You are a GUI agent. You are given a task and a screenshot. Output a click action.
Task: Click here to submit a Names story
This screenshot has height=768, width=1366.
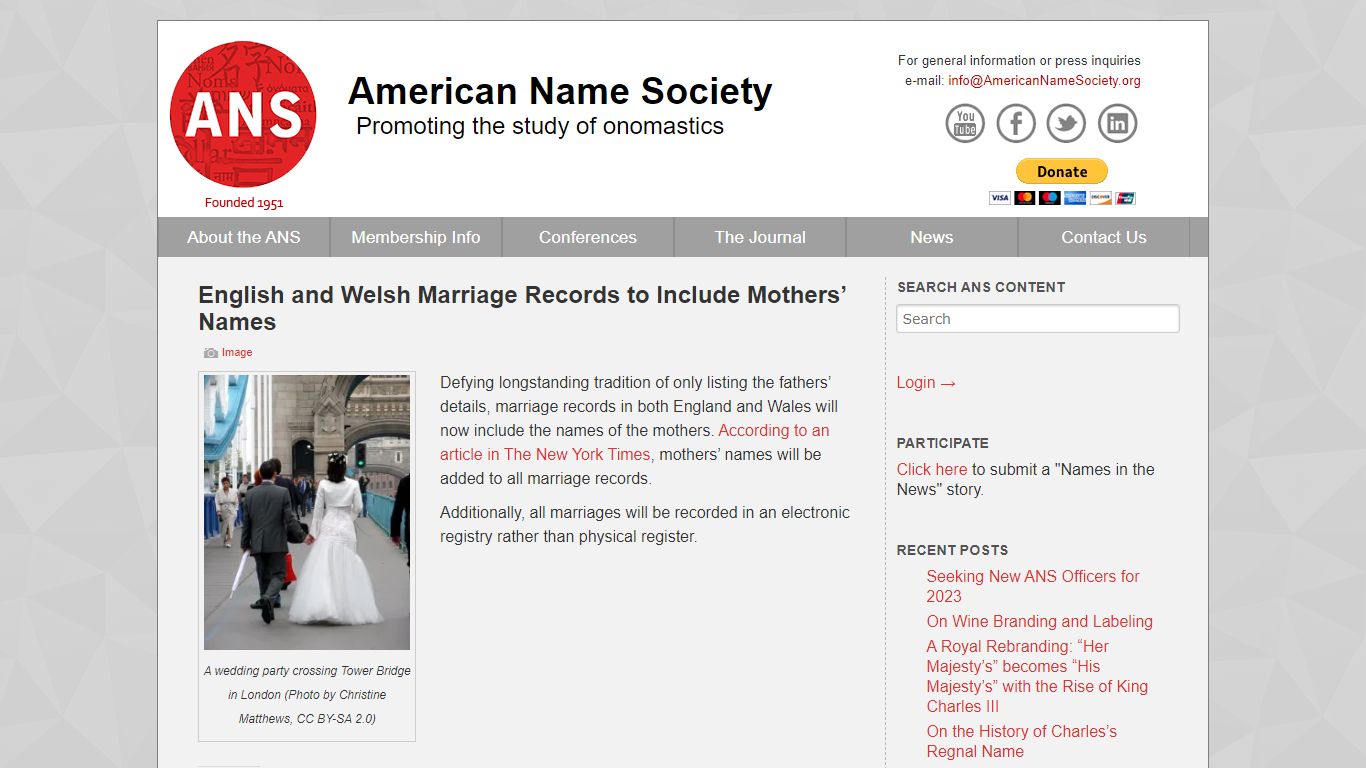(932, 469)
